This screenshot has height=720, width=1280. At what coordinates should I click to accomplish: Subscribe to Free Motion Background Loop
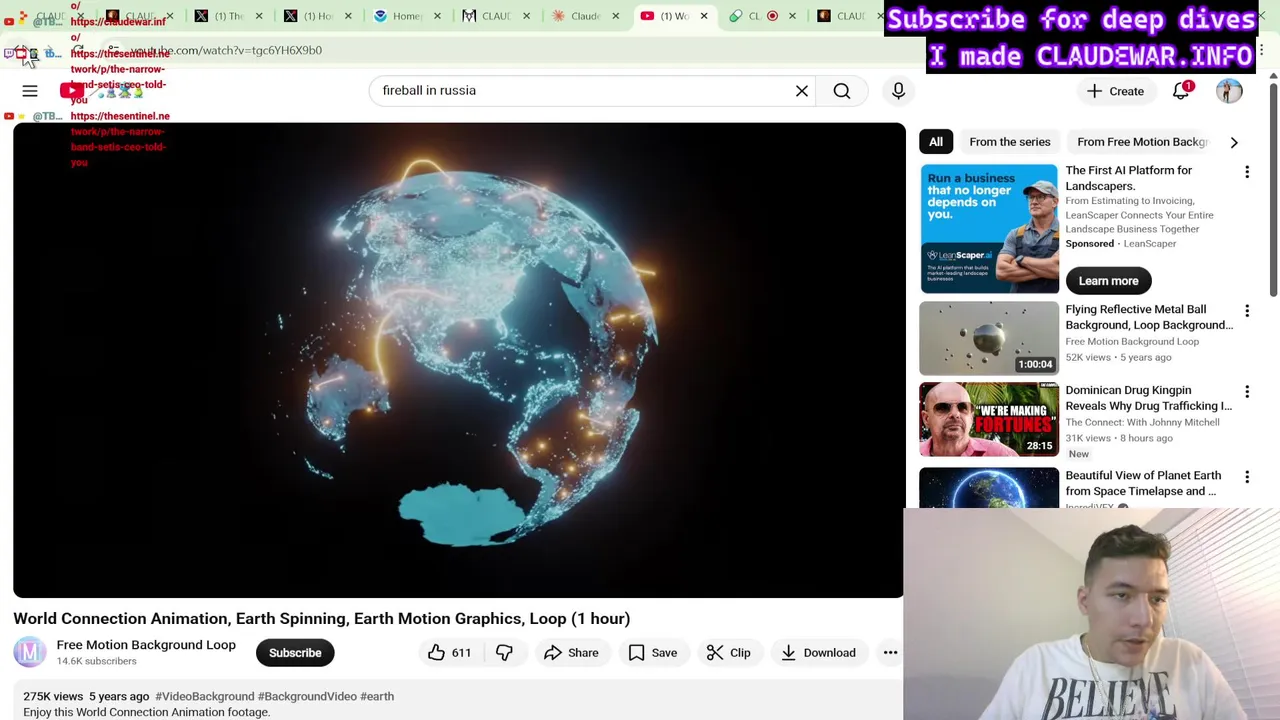point(295,653)
